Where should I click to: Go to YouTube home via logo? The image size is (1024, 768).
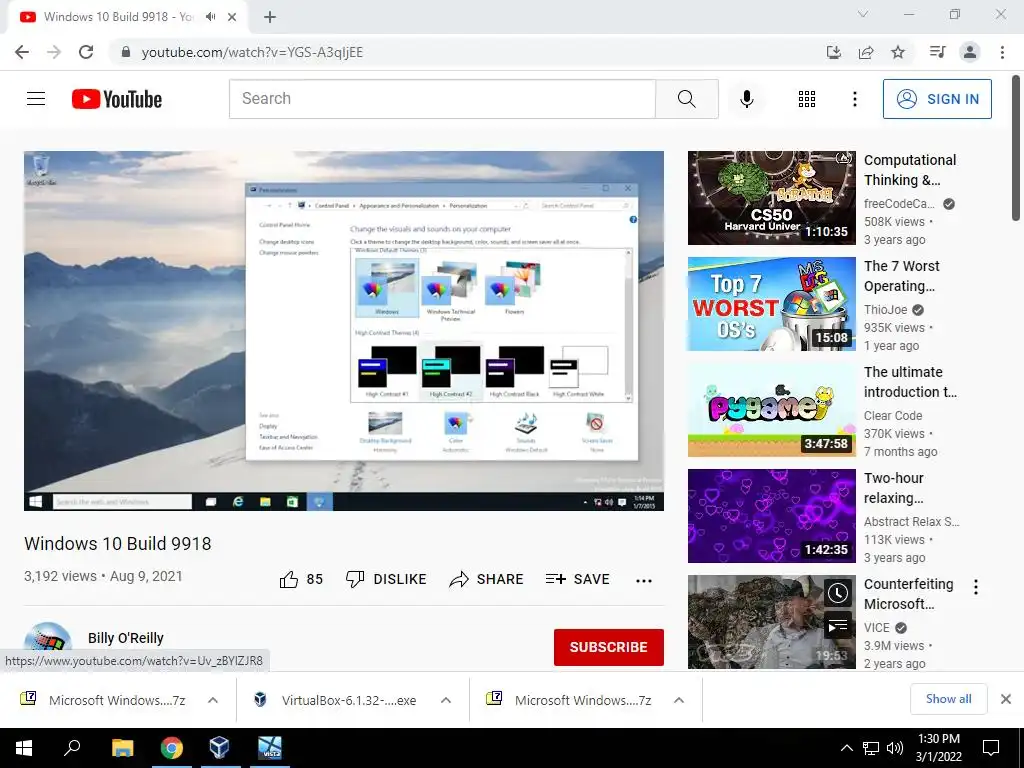pos(117,99)
